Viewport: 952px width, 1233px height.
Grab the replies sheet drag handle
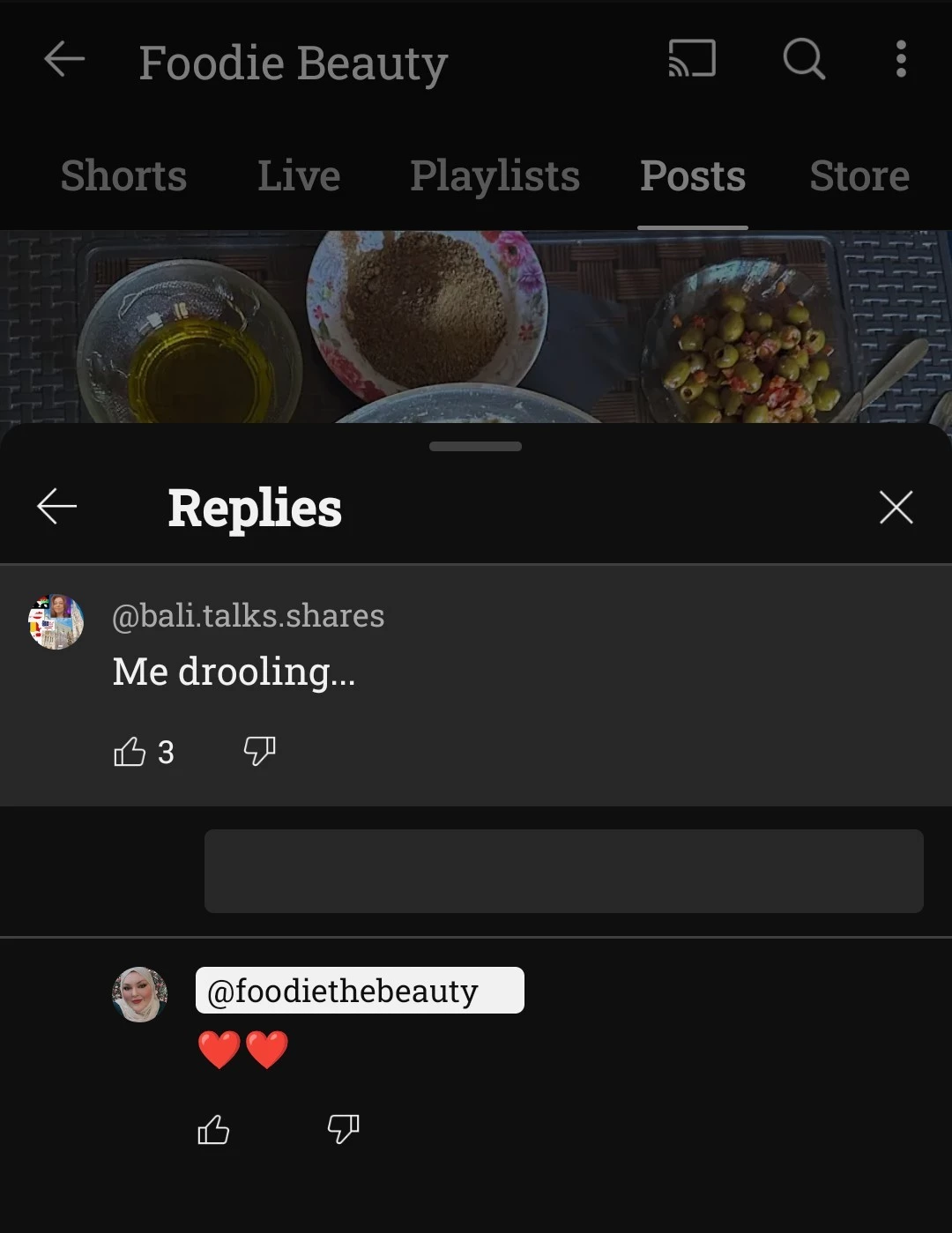pyautogui.click(x=476, y=447)
